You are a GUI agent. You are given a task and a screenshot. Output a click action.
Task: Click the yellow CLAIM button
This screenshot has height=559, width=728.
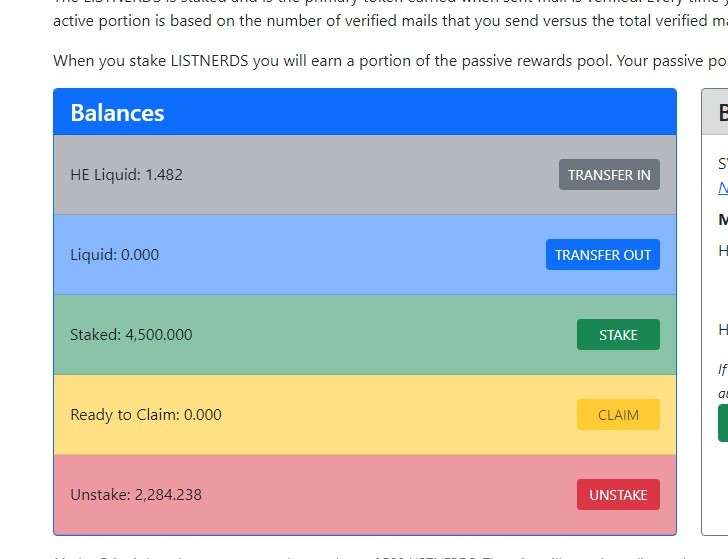point(618,414)
